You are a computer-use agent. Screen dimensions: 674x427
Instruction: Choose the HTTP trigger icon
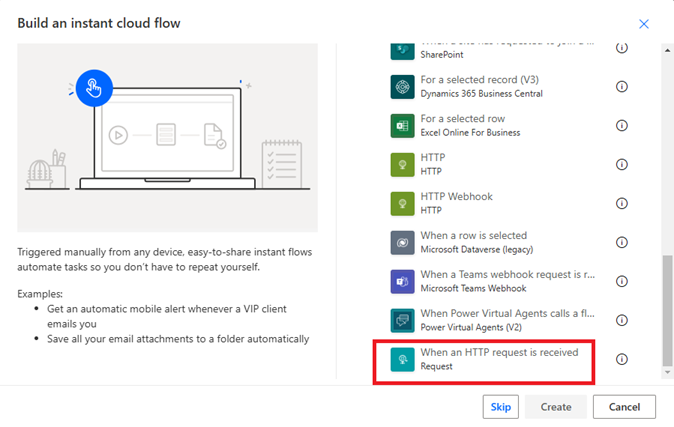(x=403, y=165)
